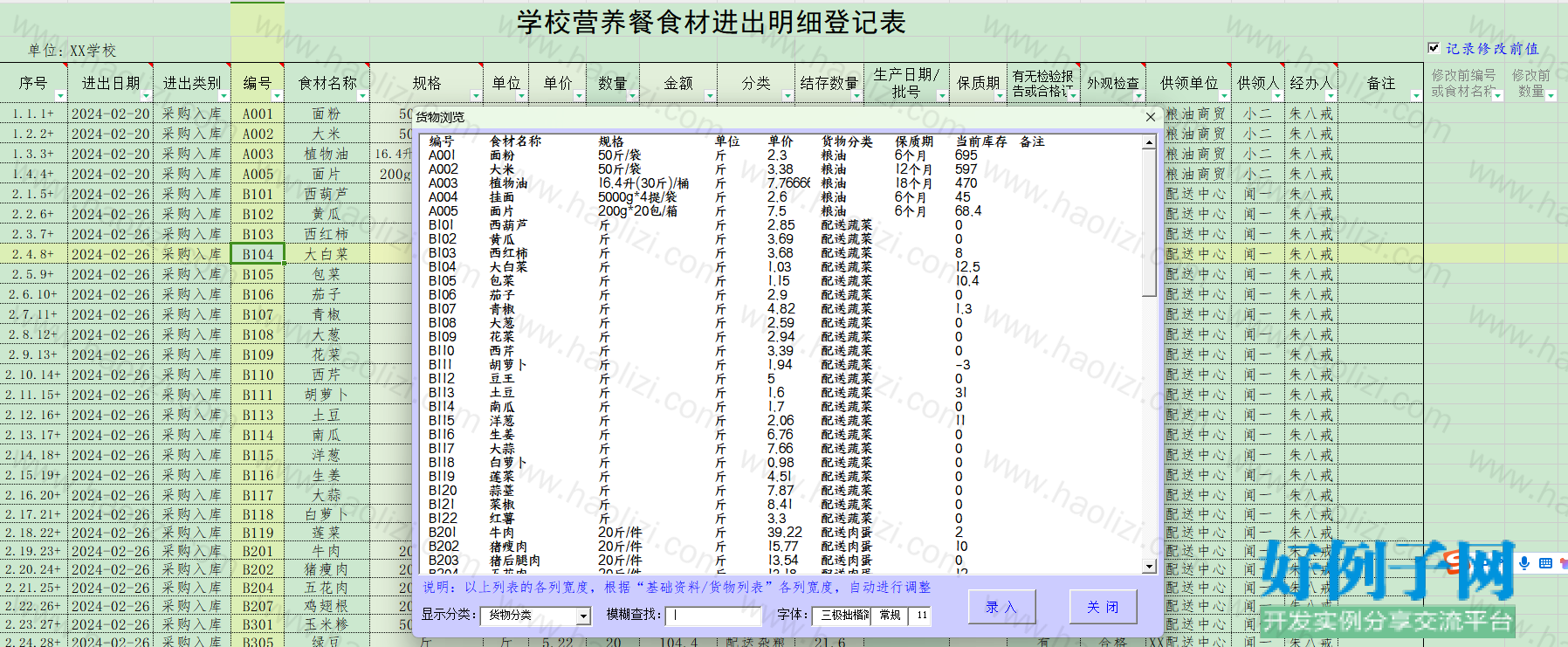Select goods row B122 红薯
Screen dimensions: 1568x647
tap(781, 519)
